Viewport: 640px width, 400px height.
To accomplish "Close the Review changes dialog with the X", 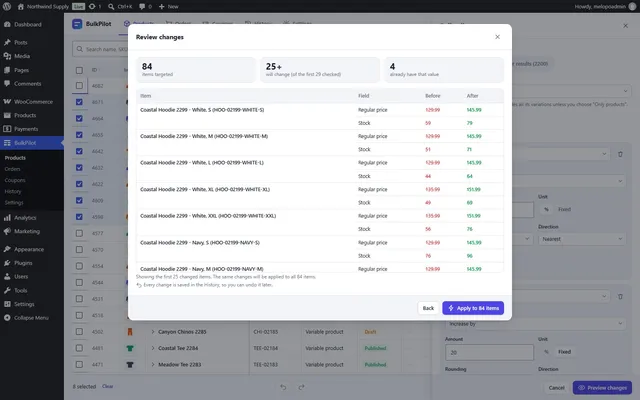I will (x=497, y=37).
